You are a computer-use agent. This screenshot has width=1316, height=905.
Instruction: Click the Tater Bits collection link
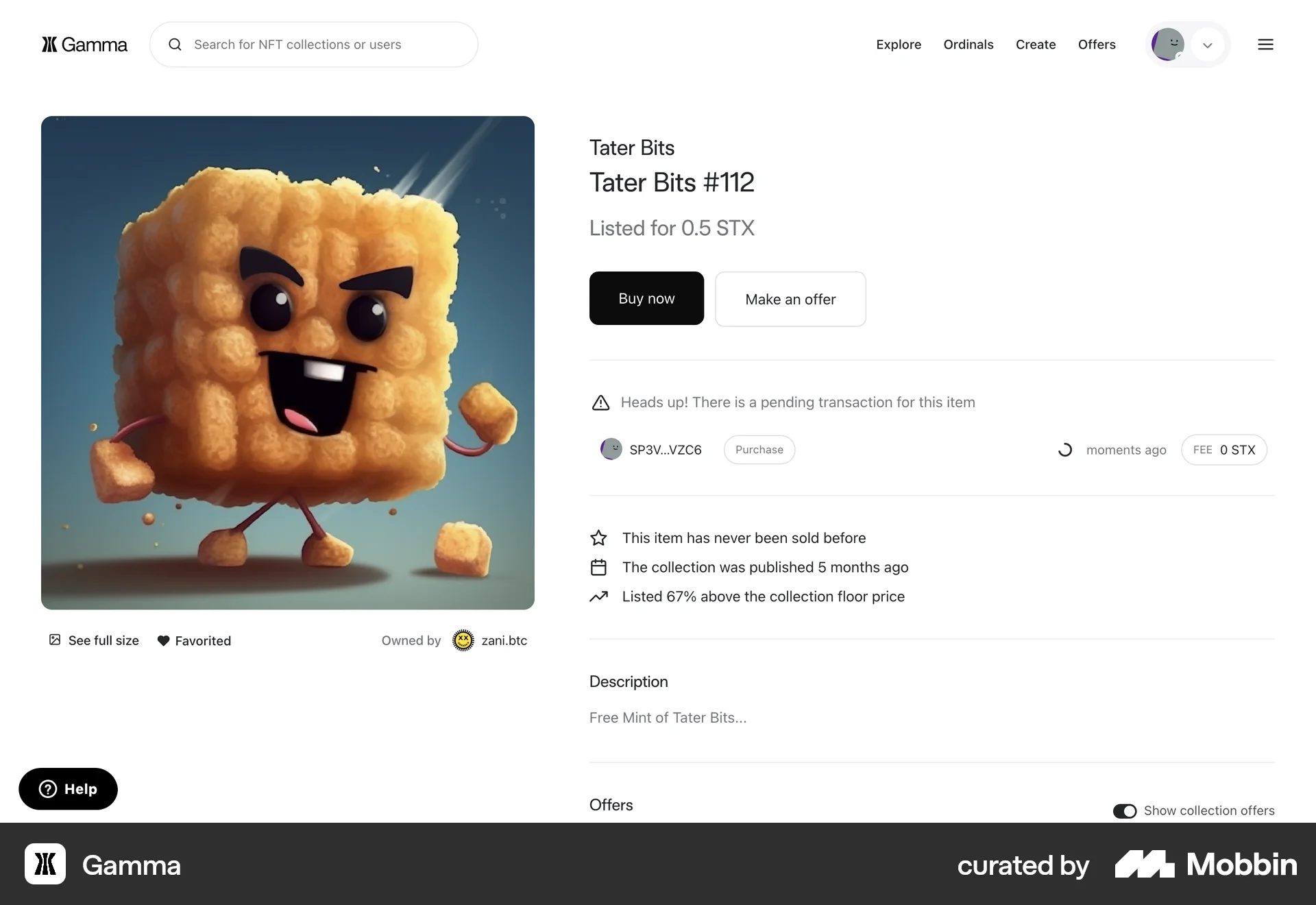tap(632, 148)
